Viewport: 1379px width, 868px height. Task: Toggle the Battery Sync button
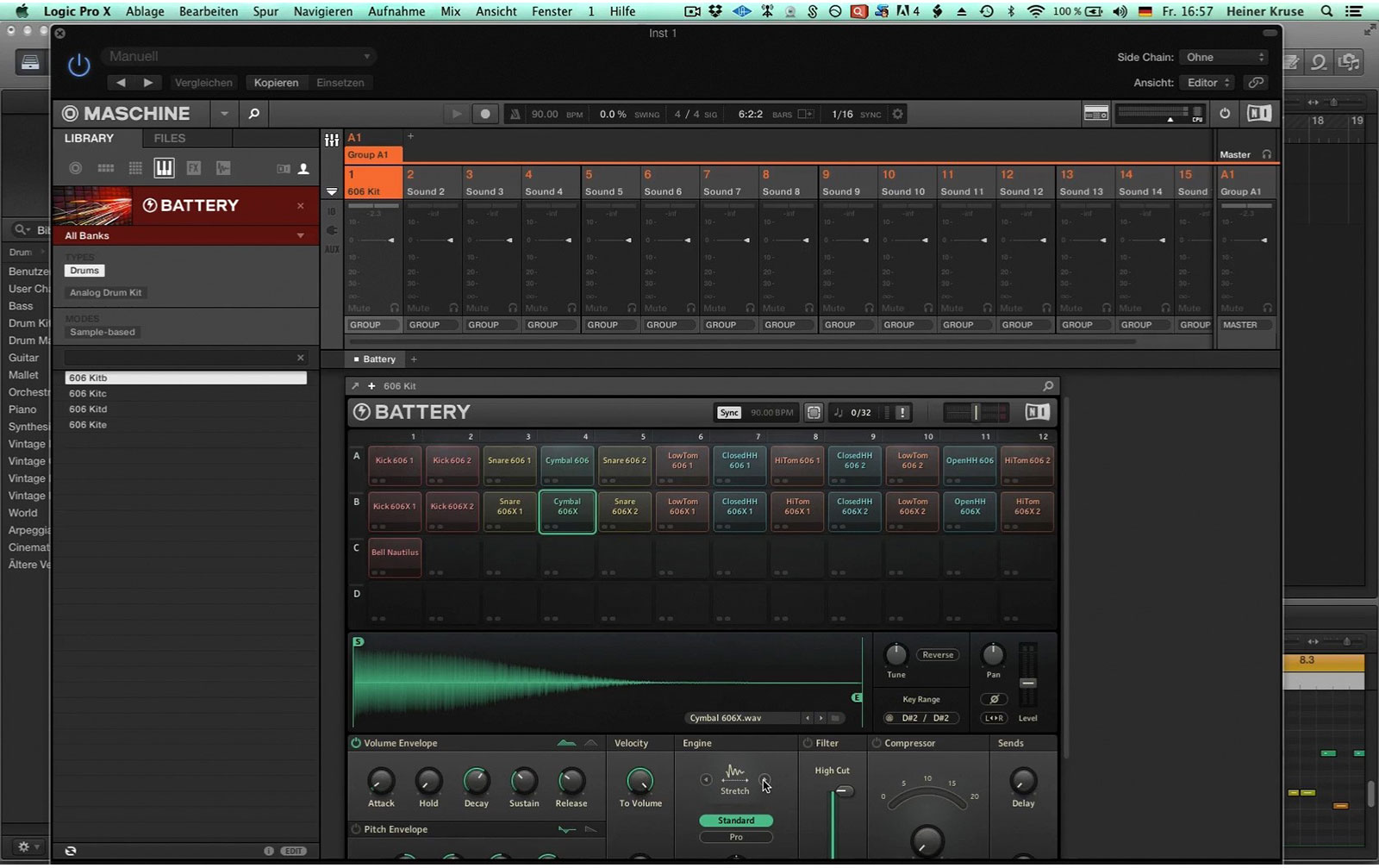pos(729,413)
